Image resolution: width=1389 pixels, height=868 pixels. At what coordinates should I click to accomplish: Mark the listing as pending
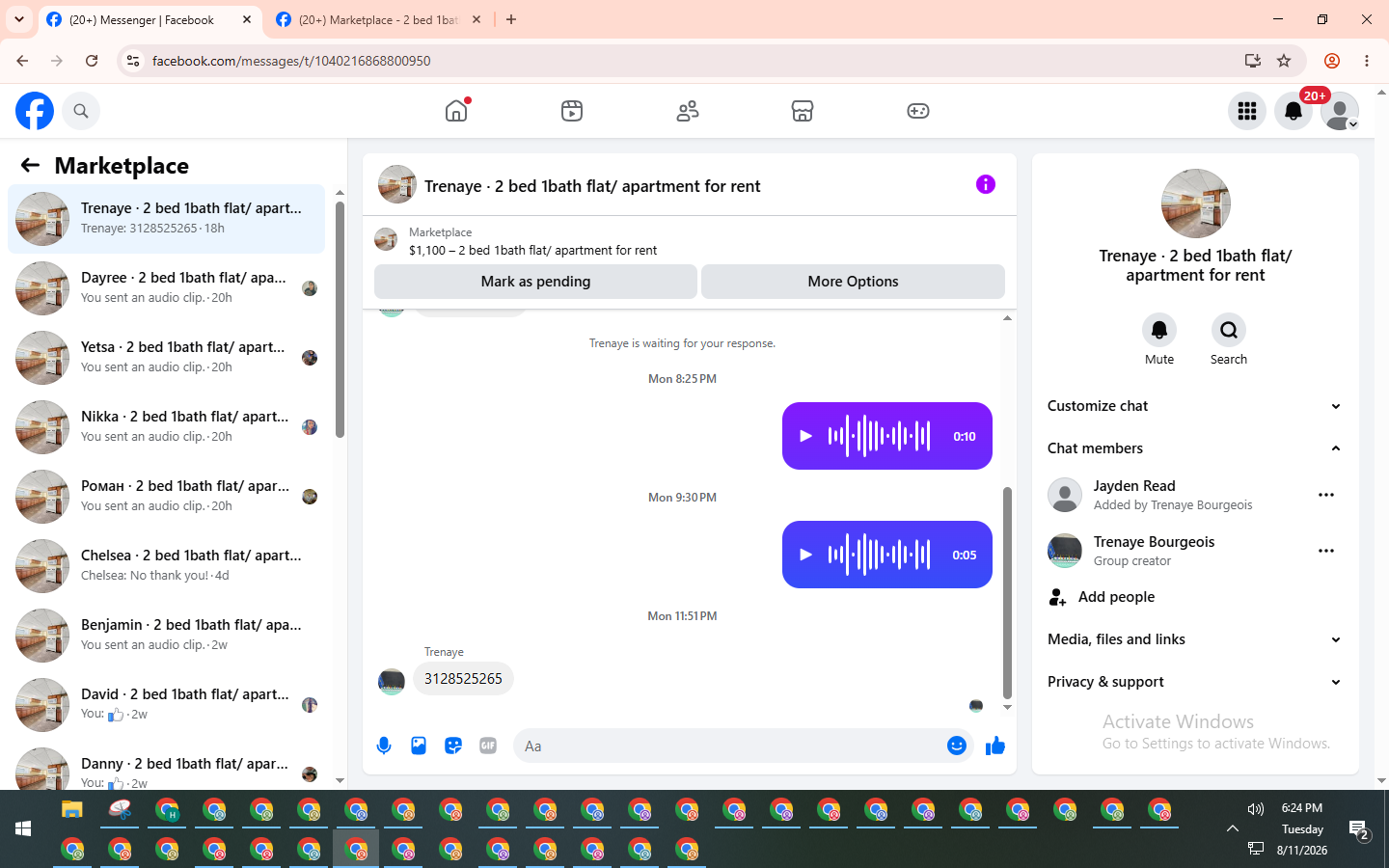tap(535, 282)
